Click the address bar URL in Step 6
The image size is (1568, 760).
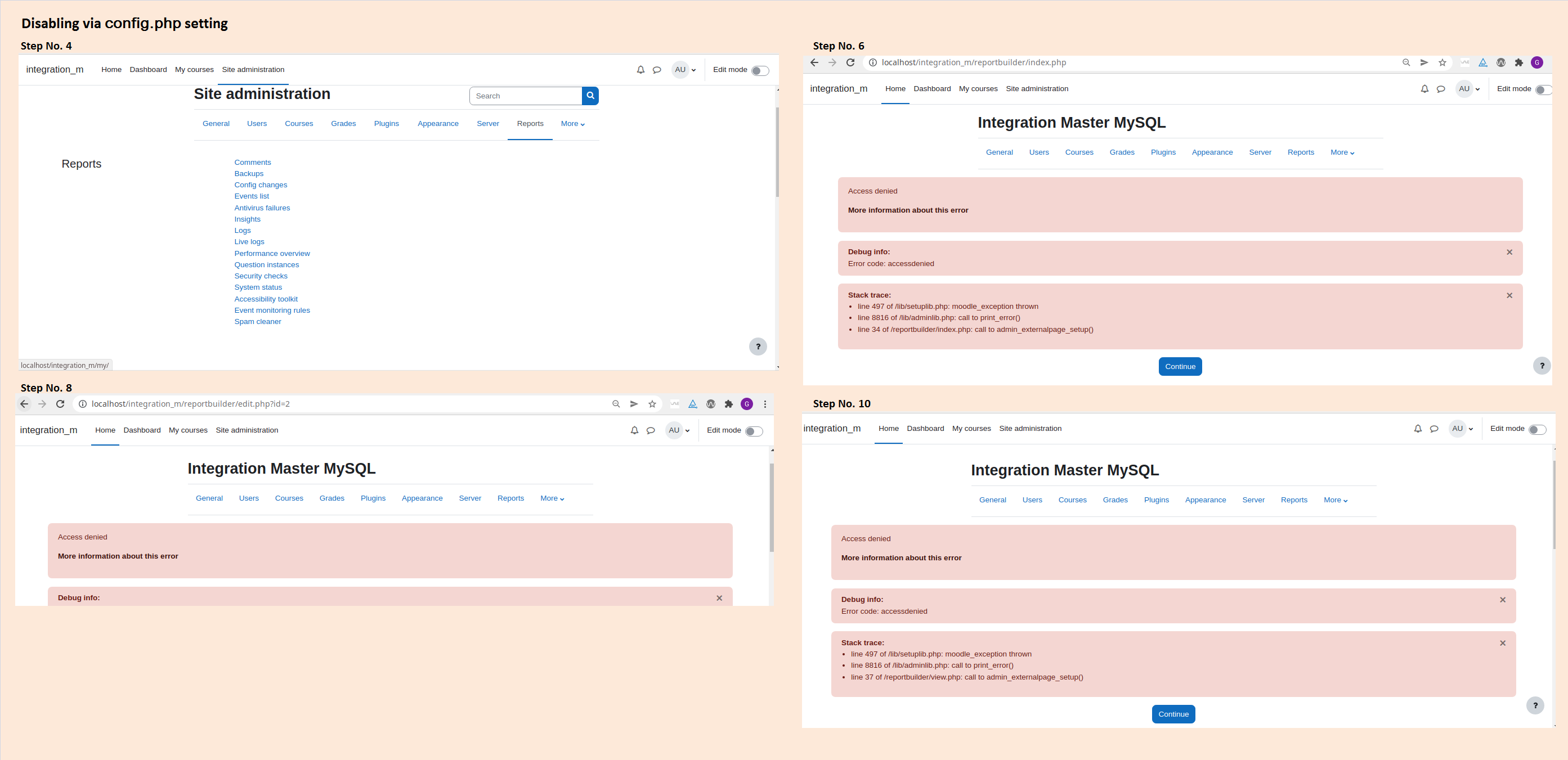tap(974, 62)
